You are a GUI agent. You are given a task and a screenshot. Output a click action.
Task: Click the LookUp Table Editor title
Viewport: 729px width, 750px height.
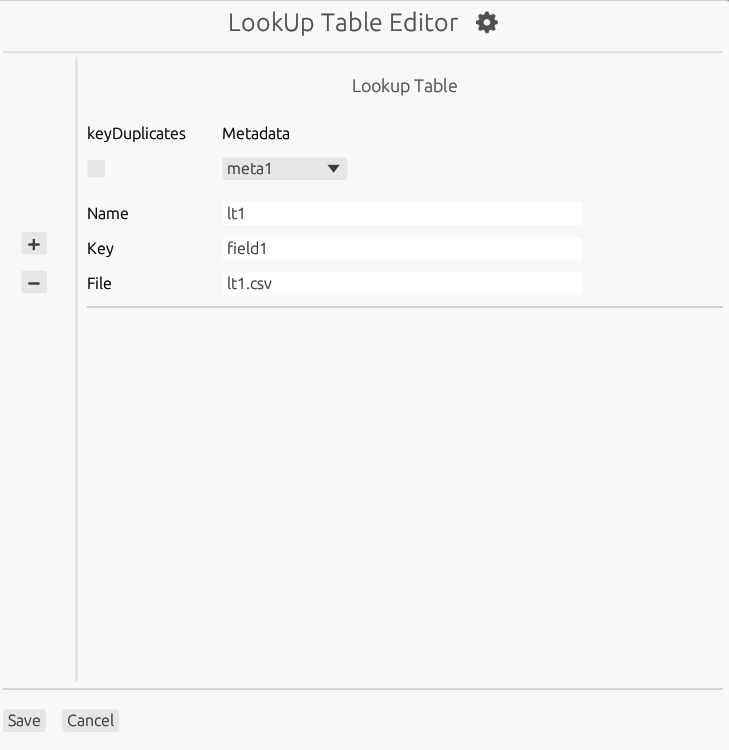[343, 23]
